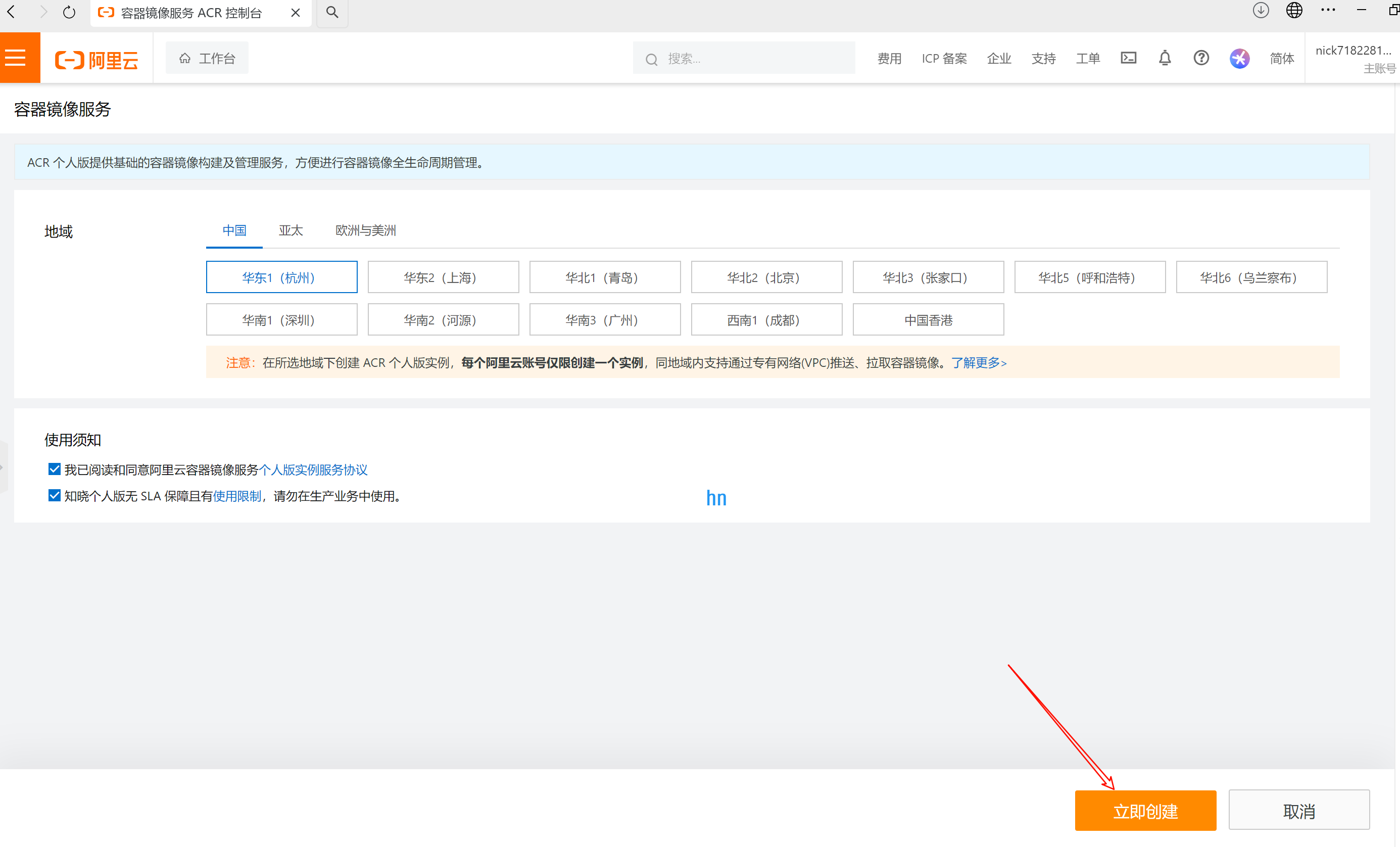Select the 华东2（上海）region option

443,277
